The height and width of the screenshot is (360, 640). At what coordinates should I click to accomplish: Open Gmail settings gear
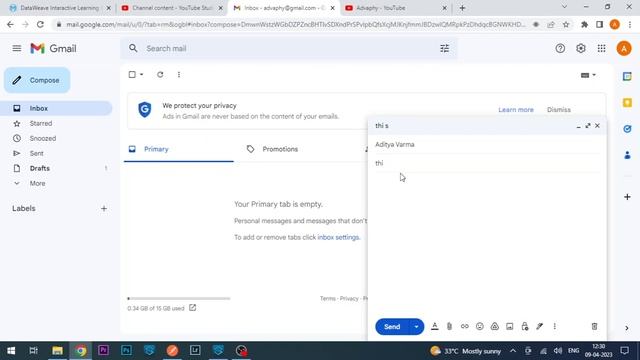click(581, 49)
